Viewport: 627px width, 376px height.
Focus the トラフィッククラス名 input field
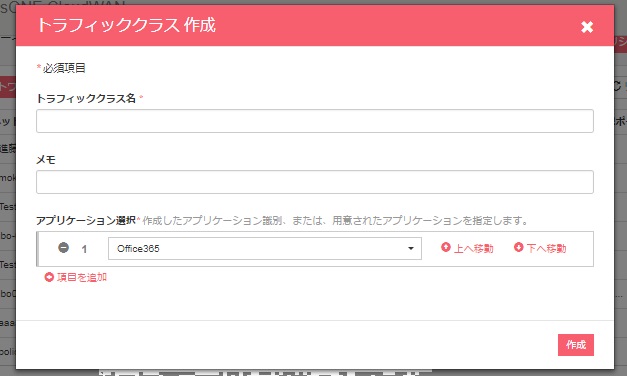click(x=315, y=121)
